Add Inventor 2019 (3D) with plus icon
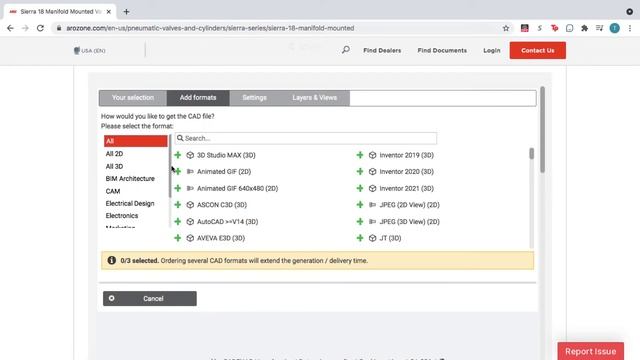 (360, 155)
